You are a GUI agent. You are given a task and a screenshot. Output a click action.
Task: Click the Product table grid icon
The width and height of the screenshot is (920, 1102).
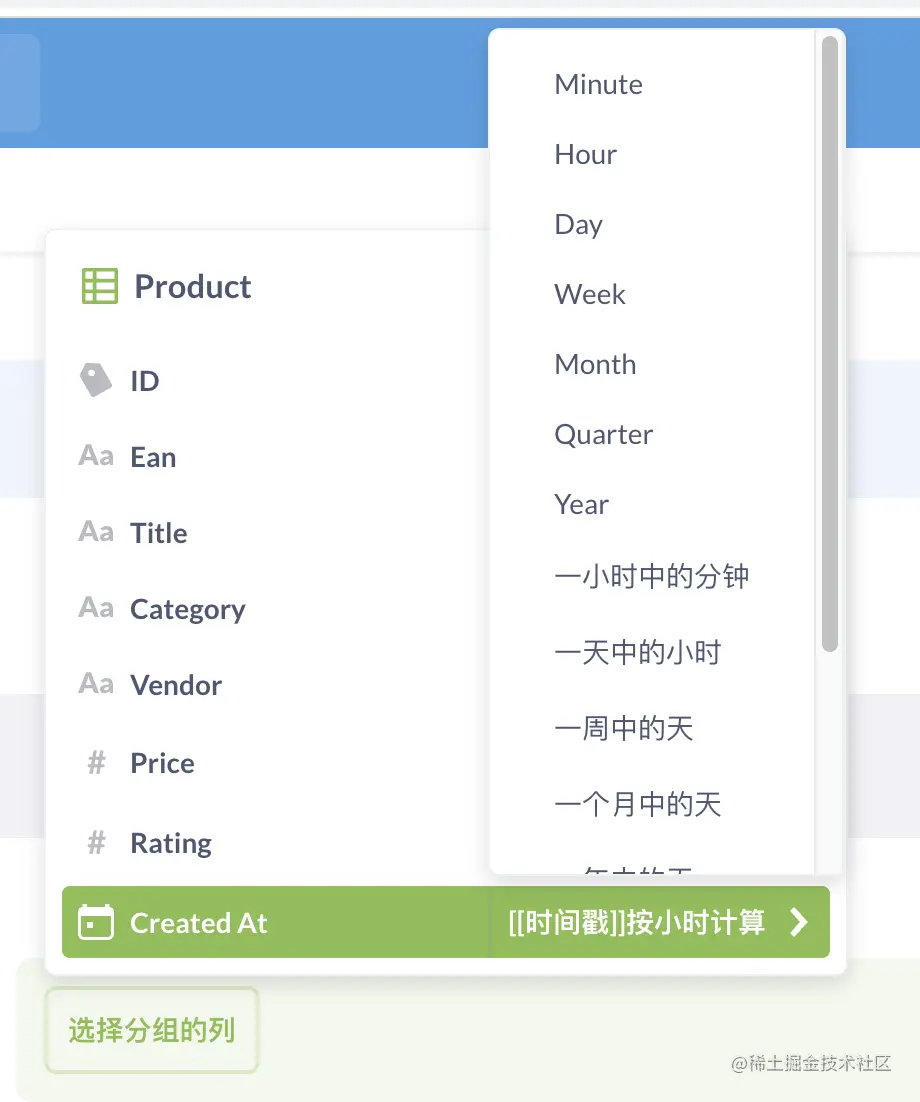99,286
